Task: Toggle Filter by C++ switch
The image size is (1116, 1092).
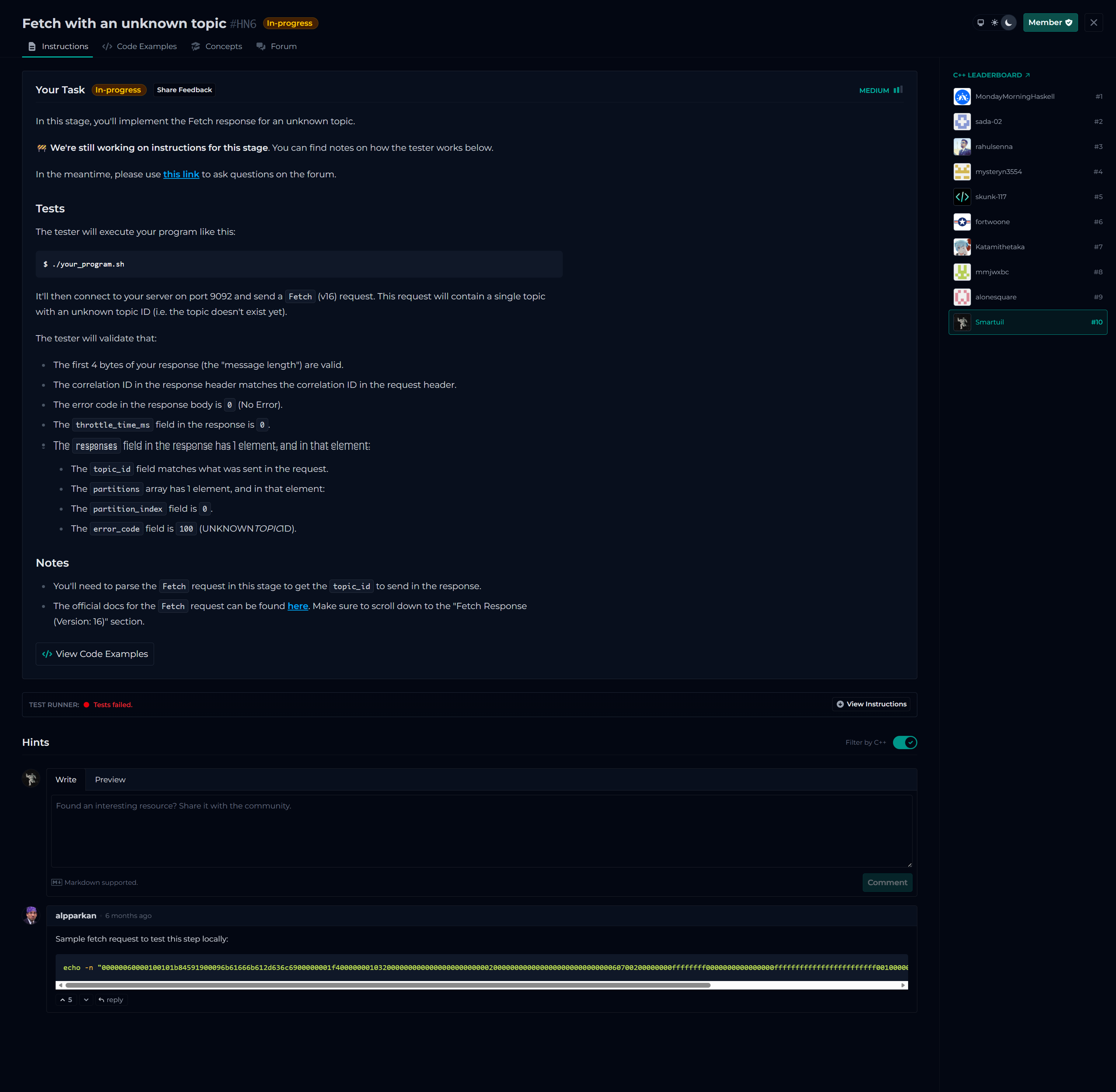Action: (x=904, y=742)
